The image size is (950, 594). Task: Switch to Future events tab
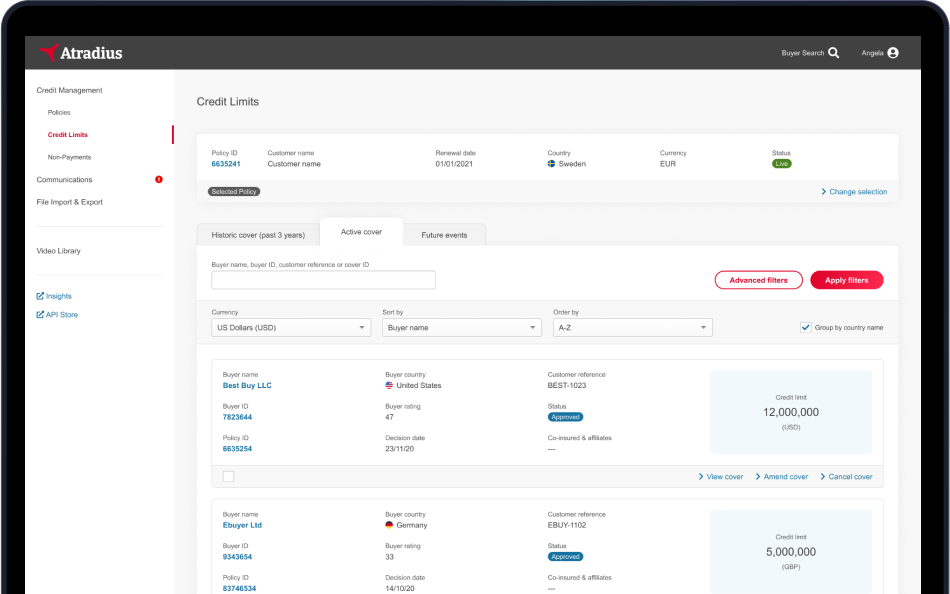tap(444, 235)
